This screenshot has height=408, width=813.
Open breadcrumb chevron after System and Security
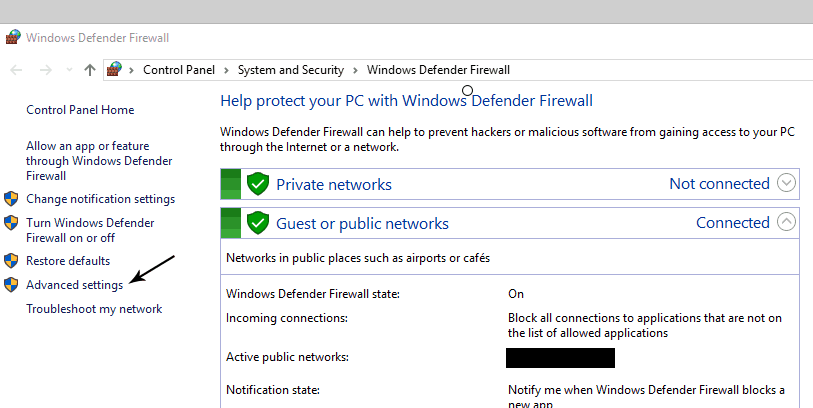point(355,70)
